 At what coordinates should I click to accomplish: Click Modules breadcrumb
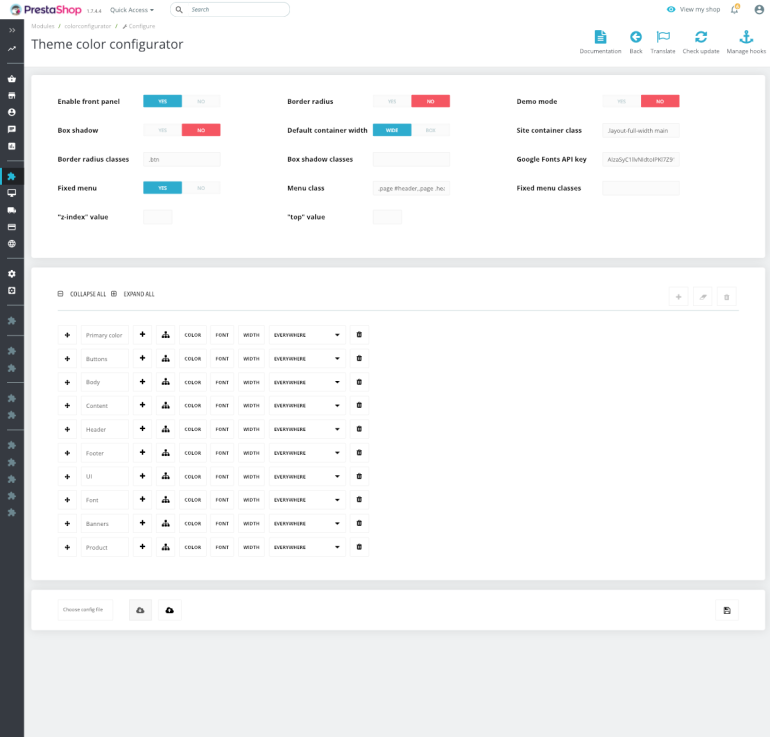(43, 26)
